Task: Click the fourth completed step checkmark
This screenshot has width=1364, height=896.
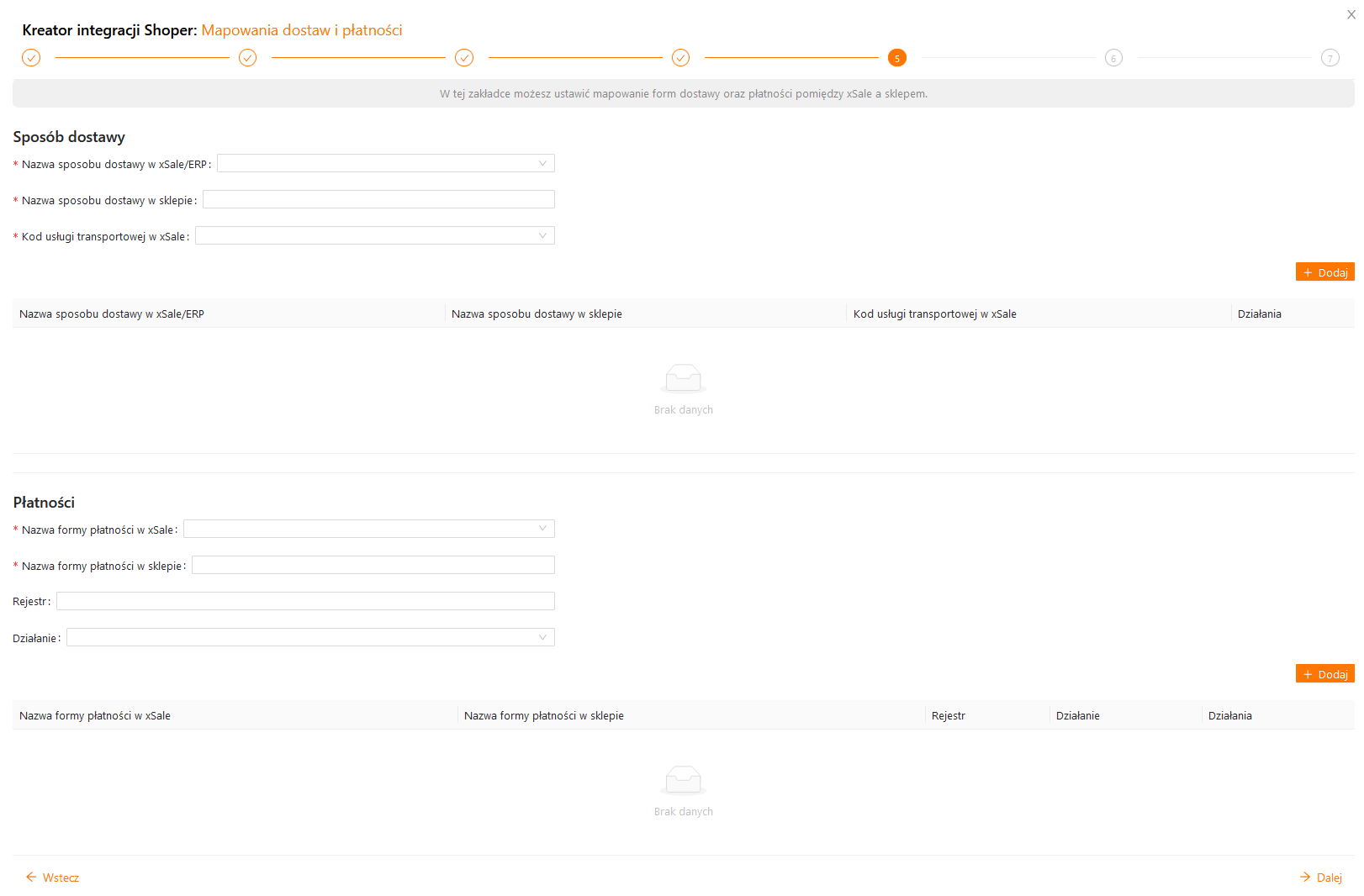Action: point(680,58)
